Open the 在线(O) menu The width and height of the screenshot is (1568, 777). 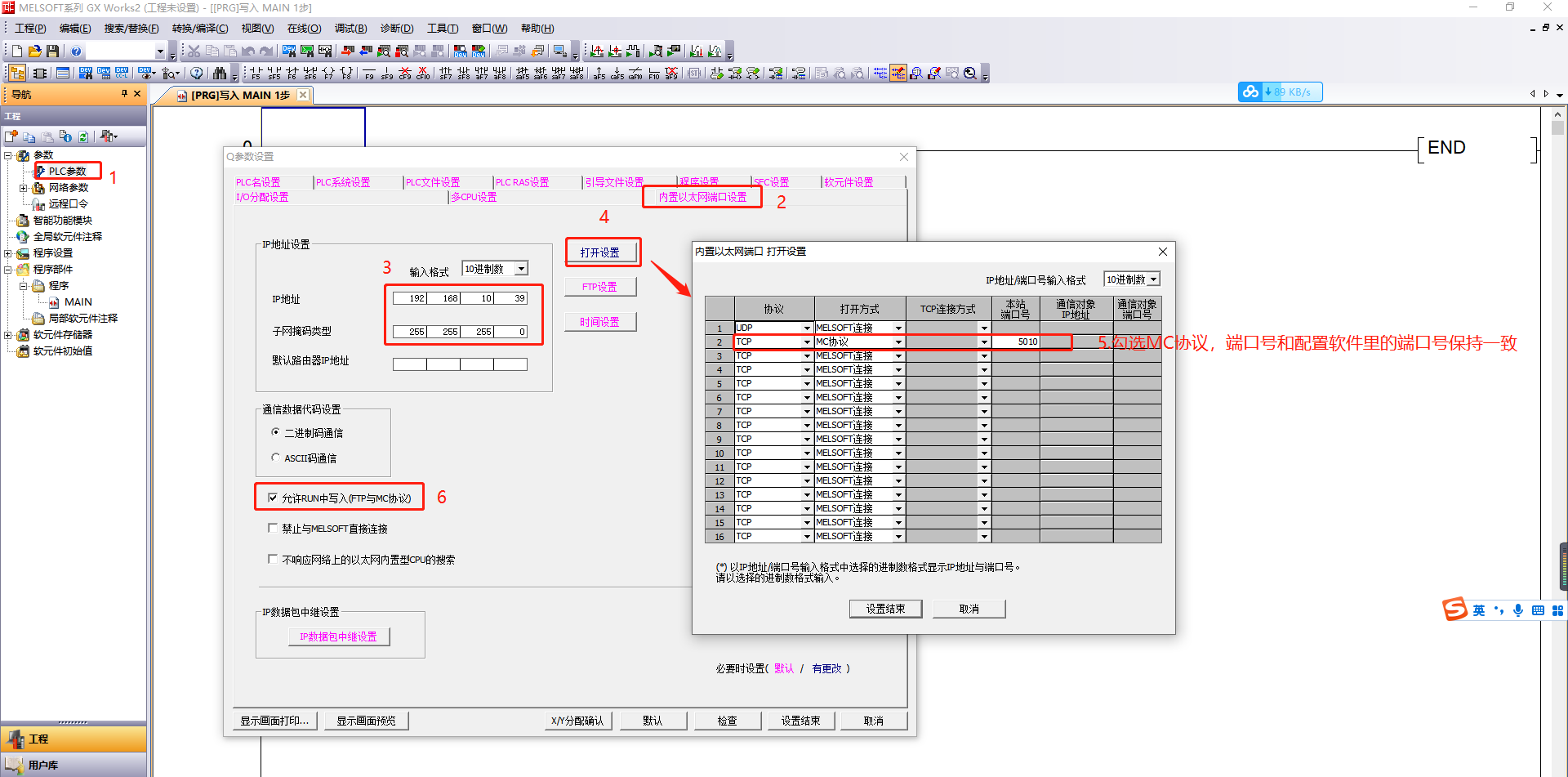click(x=304, y=29)
